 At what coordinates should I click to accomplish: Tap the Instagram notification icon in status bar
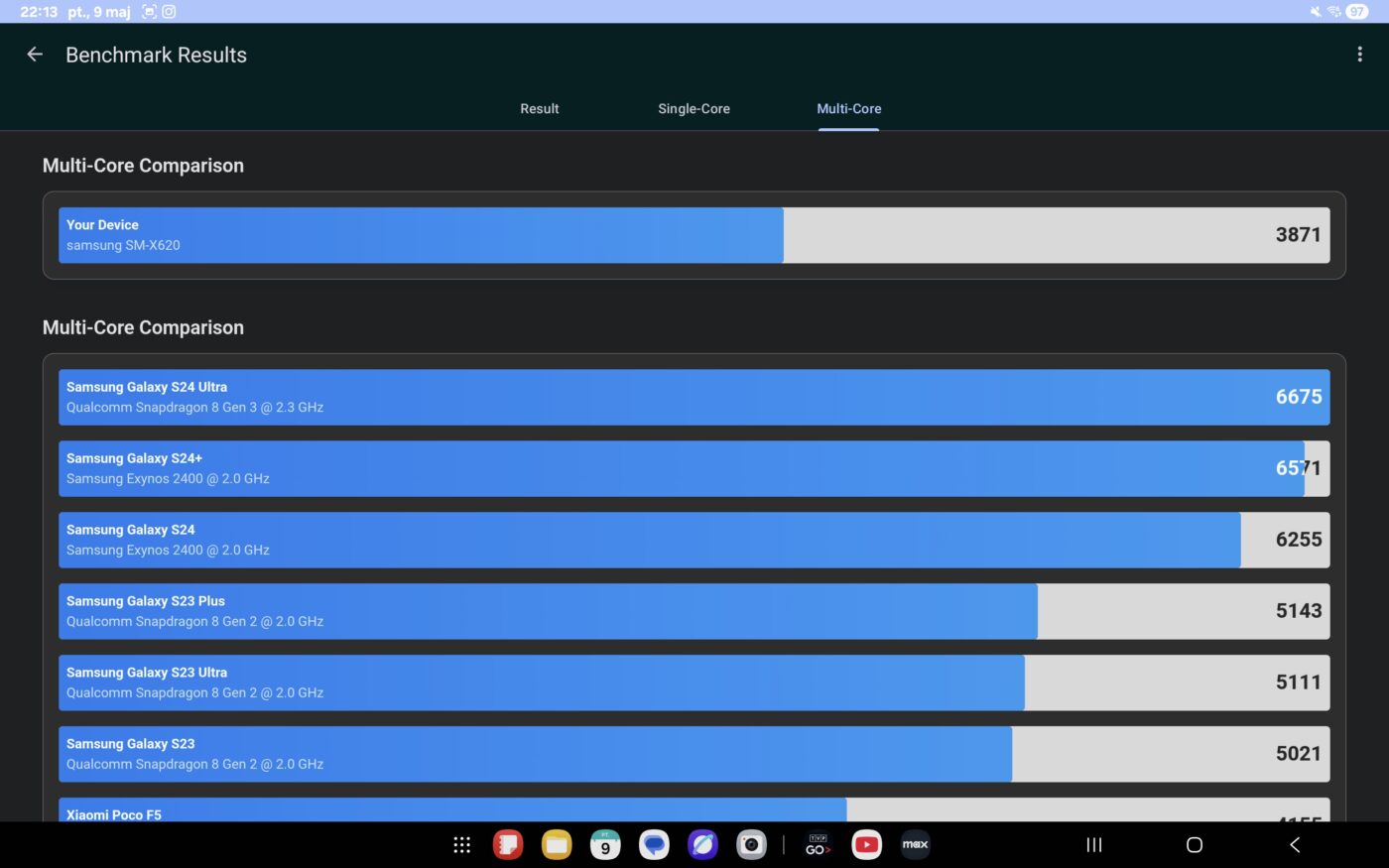[170, 12]
